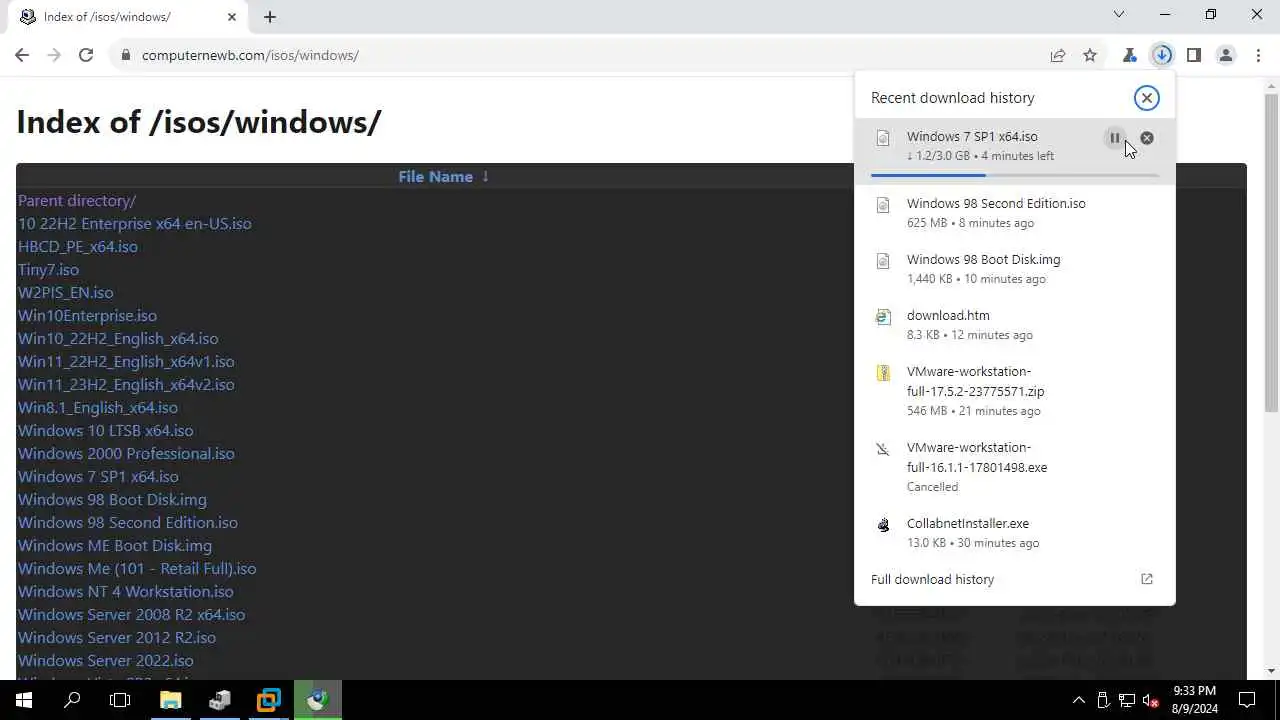Open the Parent directory link
The height and width of the screenshot is (720, 1280).
pyautogui.click(x=77, y=200)
